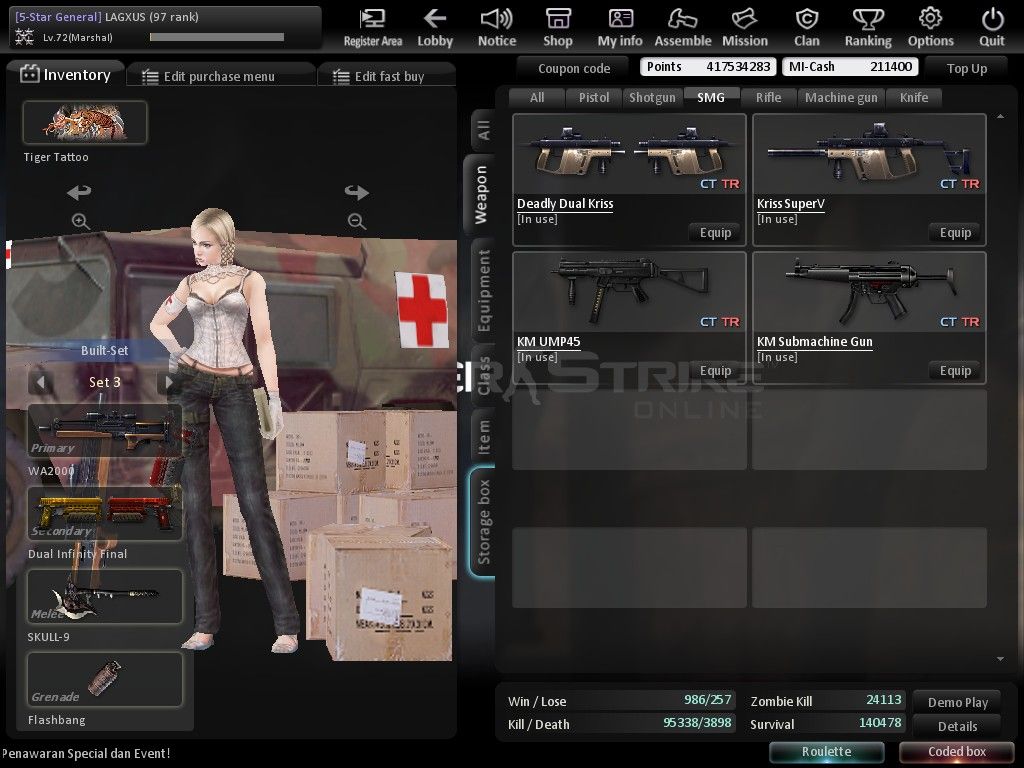This screenshot has height=768, width=1024.
Task: Select the SMG weapon tab
Action: [711, 97]
